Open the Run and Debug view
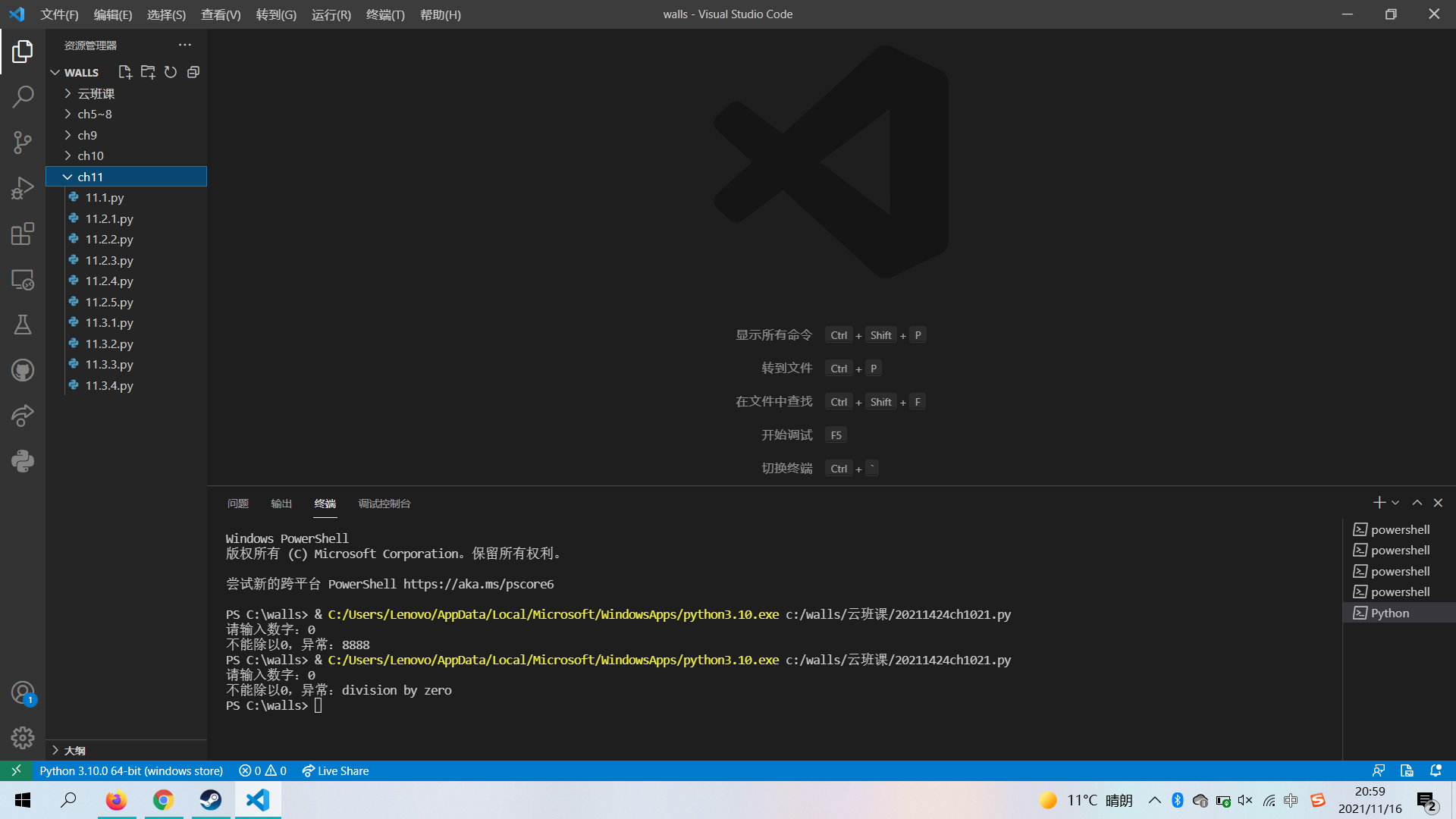 click(x=23, y=188)
